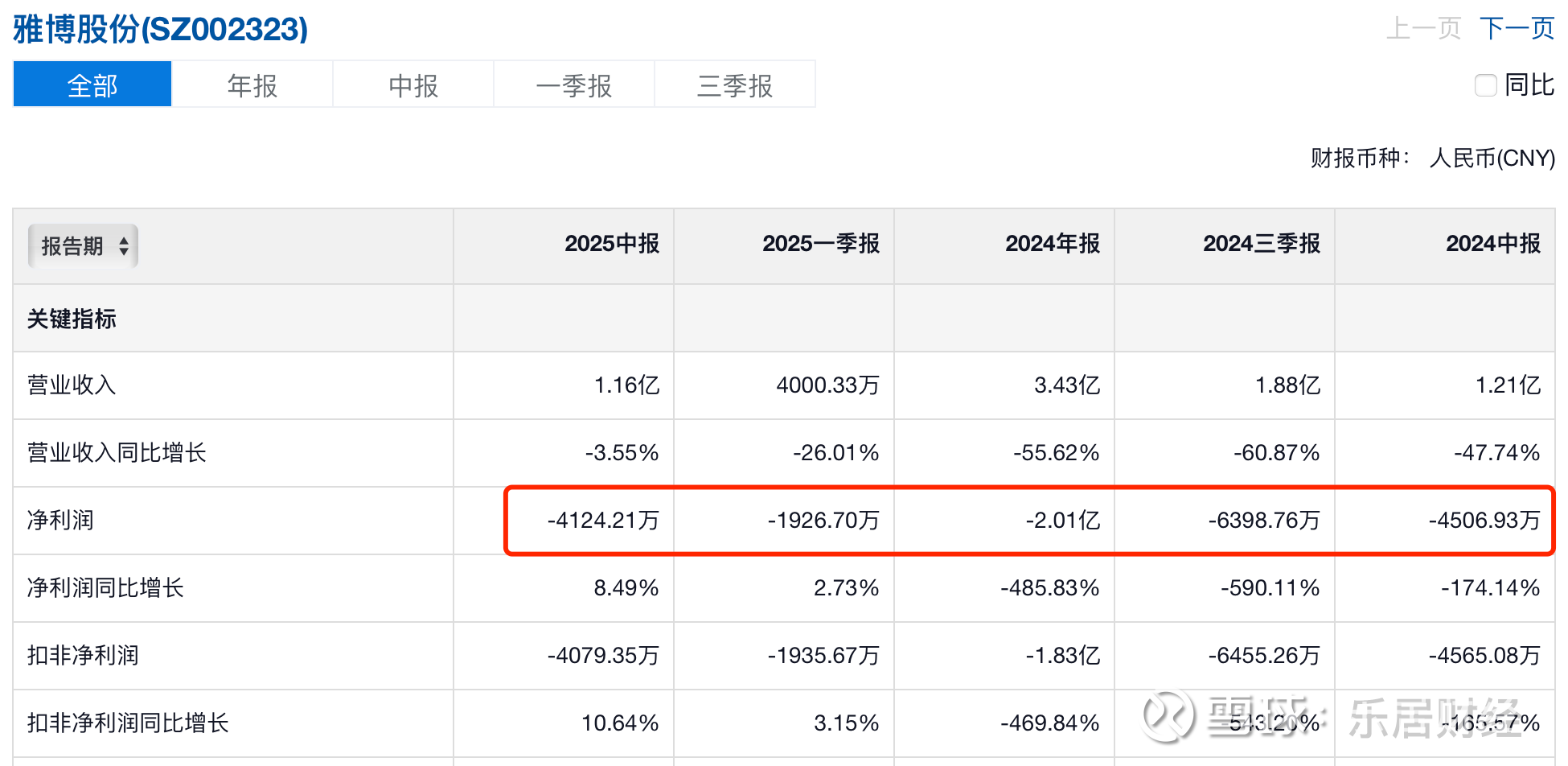The height and width of the screenshot is (766, 1568).
Task: Click net profit value -4124.21万
Action: coord(603,521)
